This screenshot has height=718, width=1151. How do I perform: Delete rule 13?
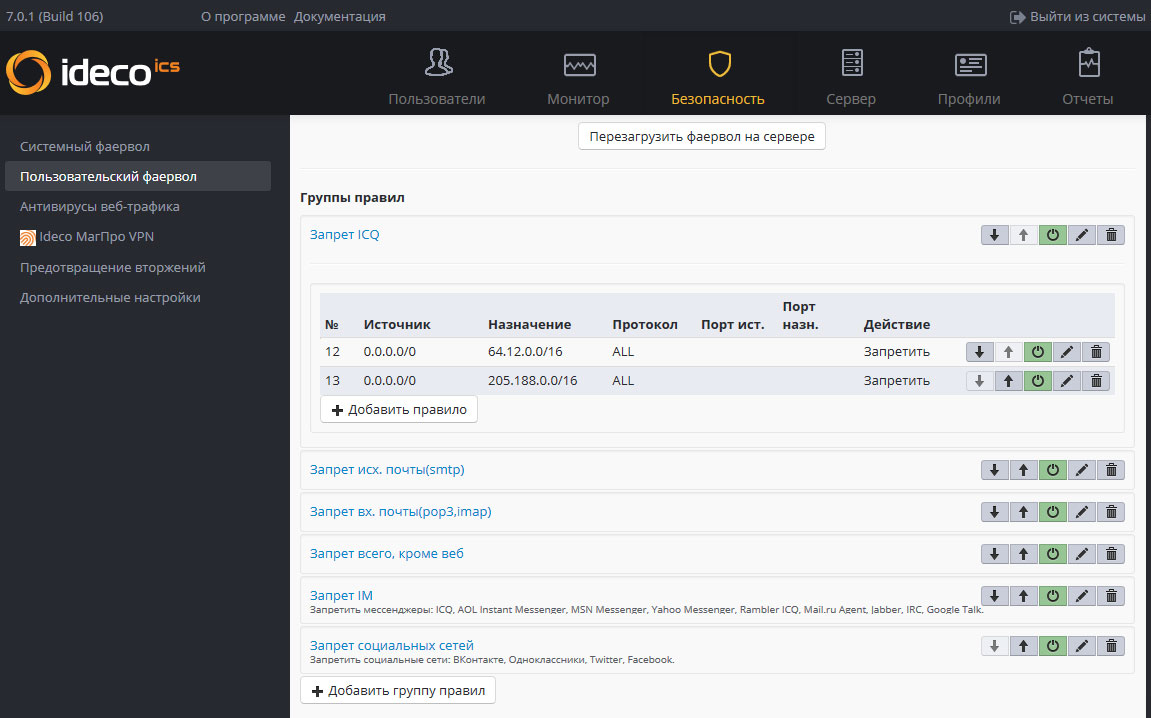tap(1096, 381)
